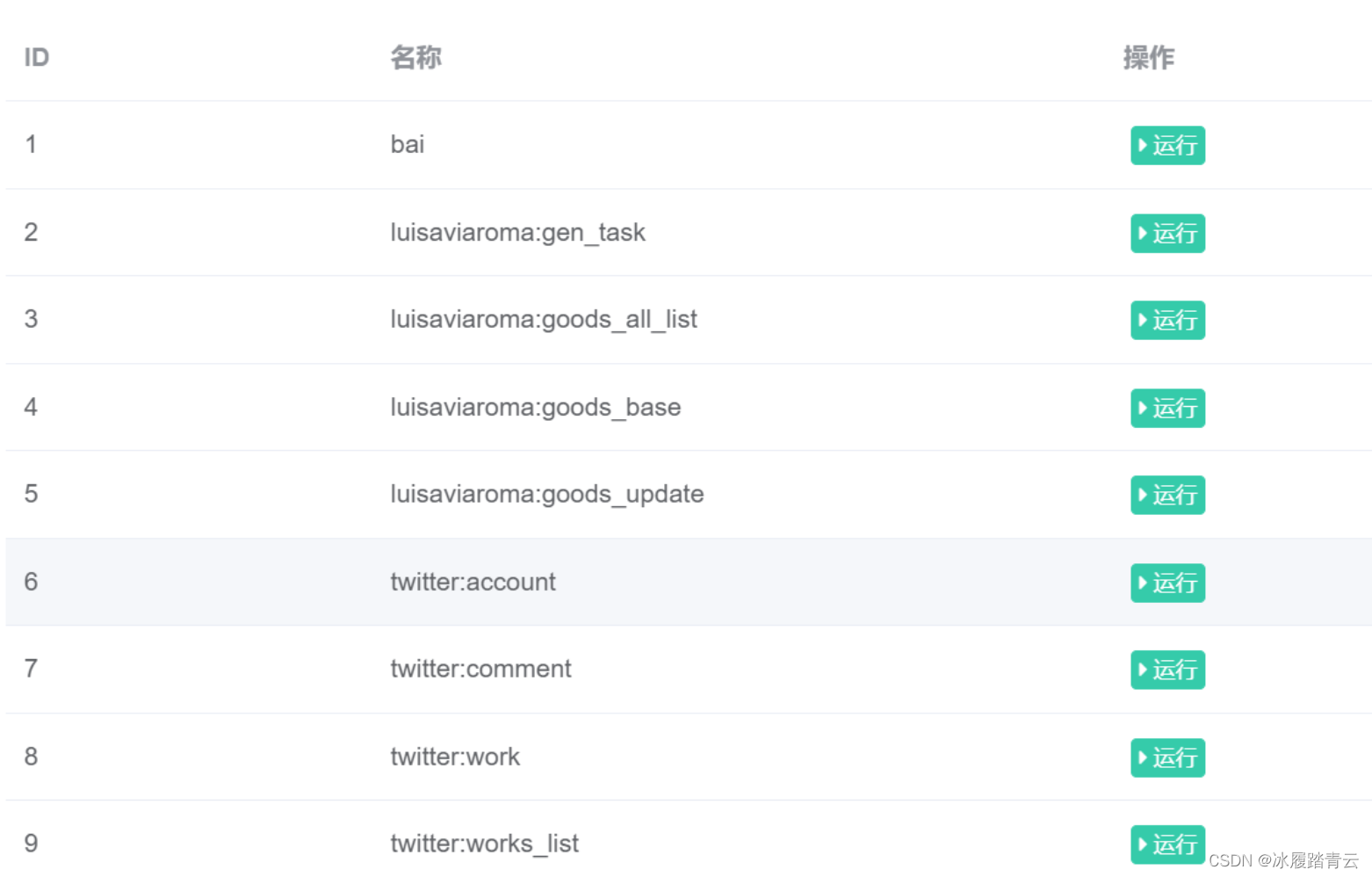The image size is (1372, 877).
Task: Click ID cell of the twitter:account row
Action: (x=31, y=582)
